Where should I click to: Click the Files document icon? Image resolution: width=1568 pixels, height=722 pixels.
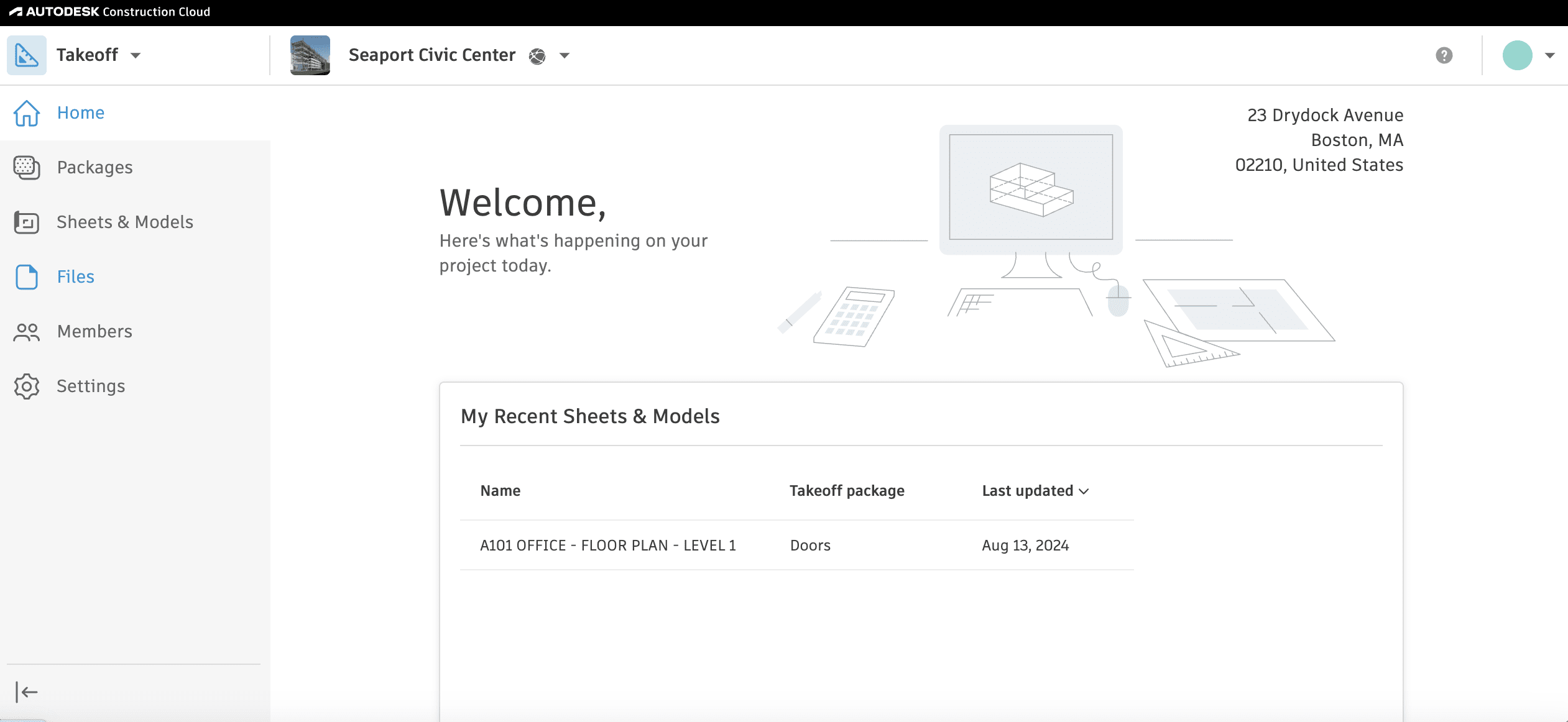pos(25,277)
